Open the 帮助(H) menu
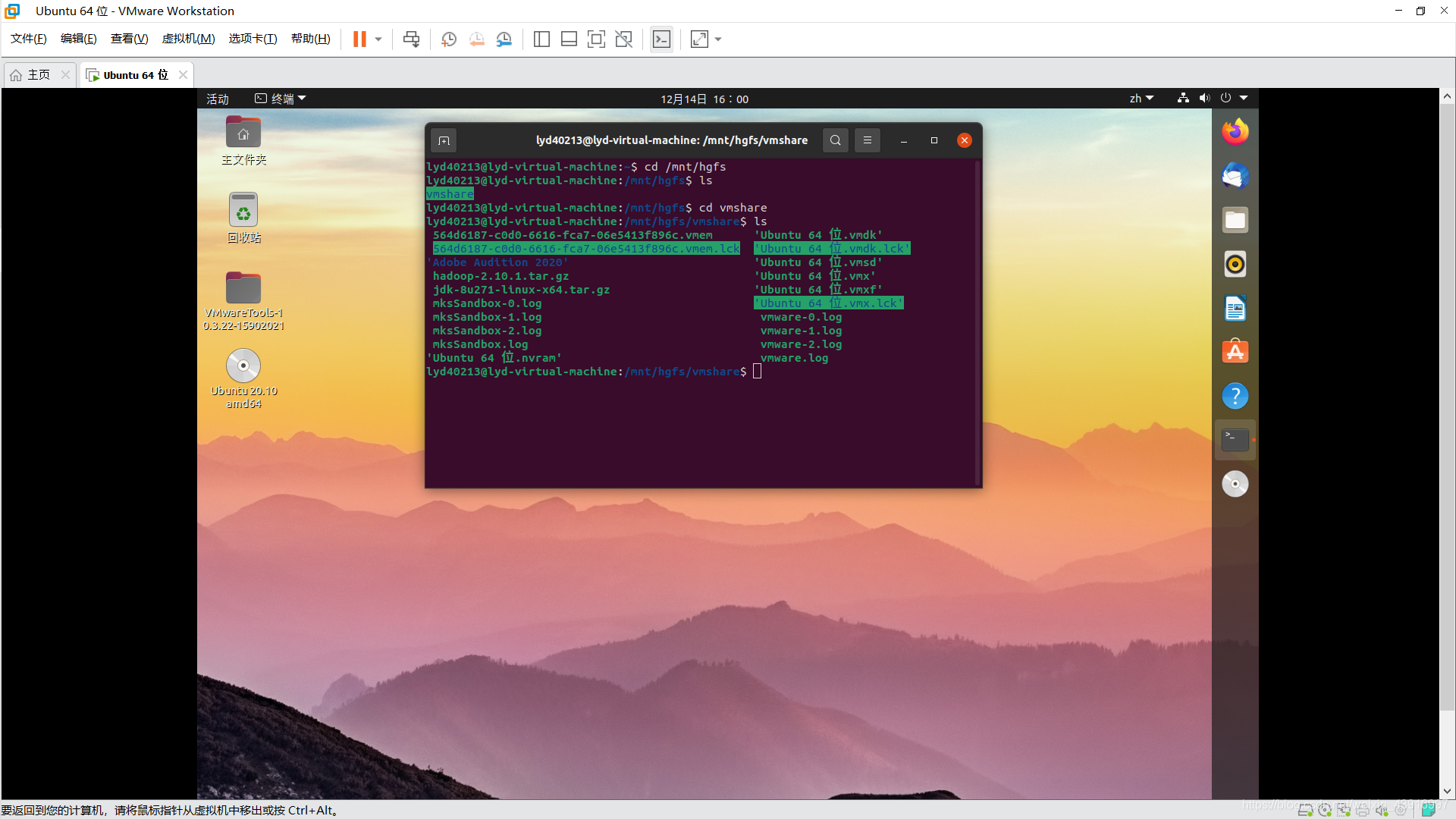 tap(310, 39)
